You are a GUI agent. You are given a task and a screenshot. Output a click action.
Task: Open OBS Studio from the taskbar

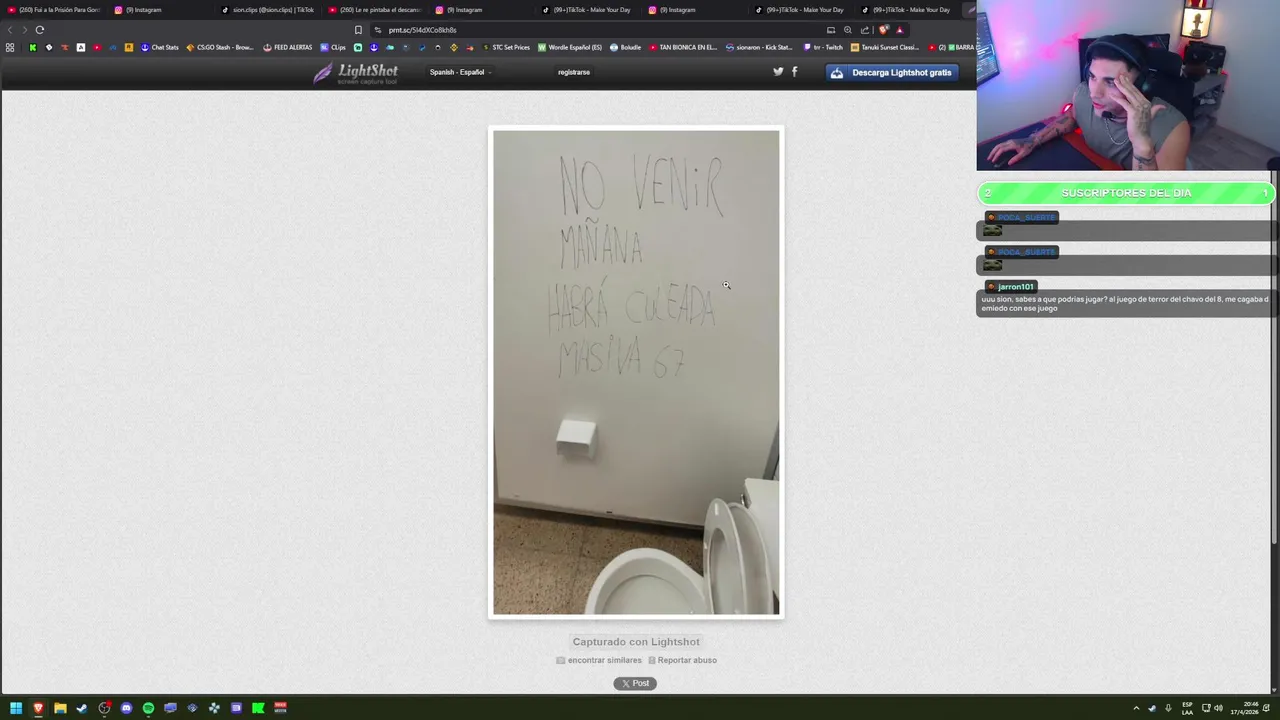coord(104,708)
